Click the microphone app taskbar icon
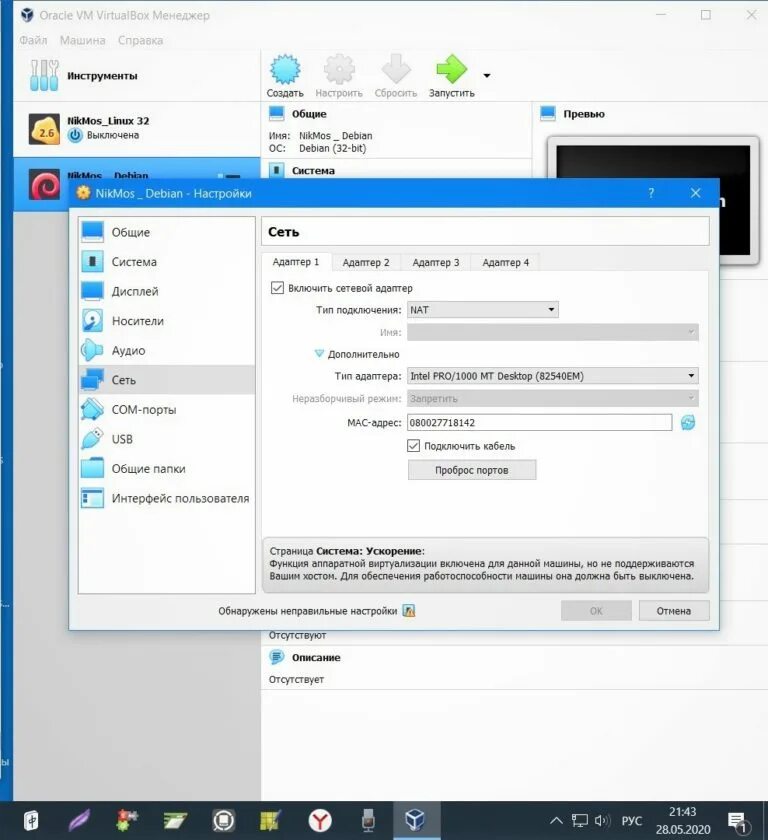The image size is (768, 840). 368,820
